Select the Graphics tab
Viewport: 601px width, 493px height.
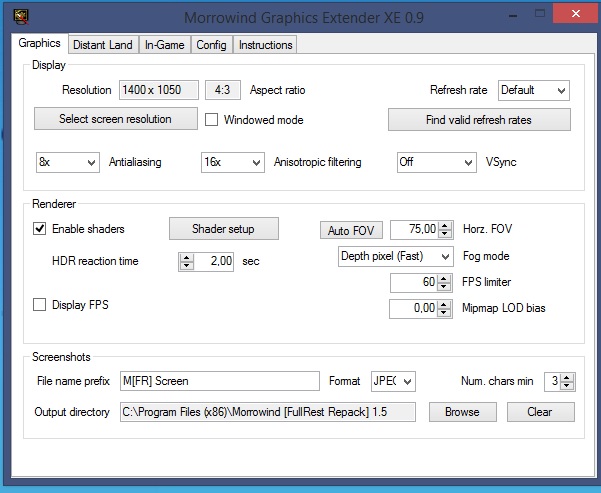tap(39, 43)
